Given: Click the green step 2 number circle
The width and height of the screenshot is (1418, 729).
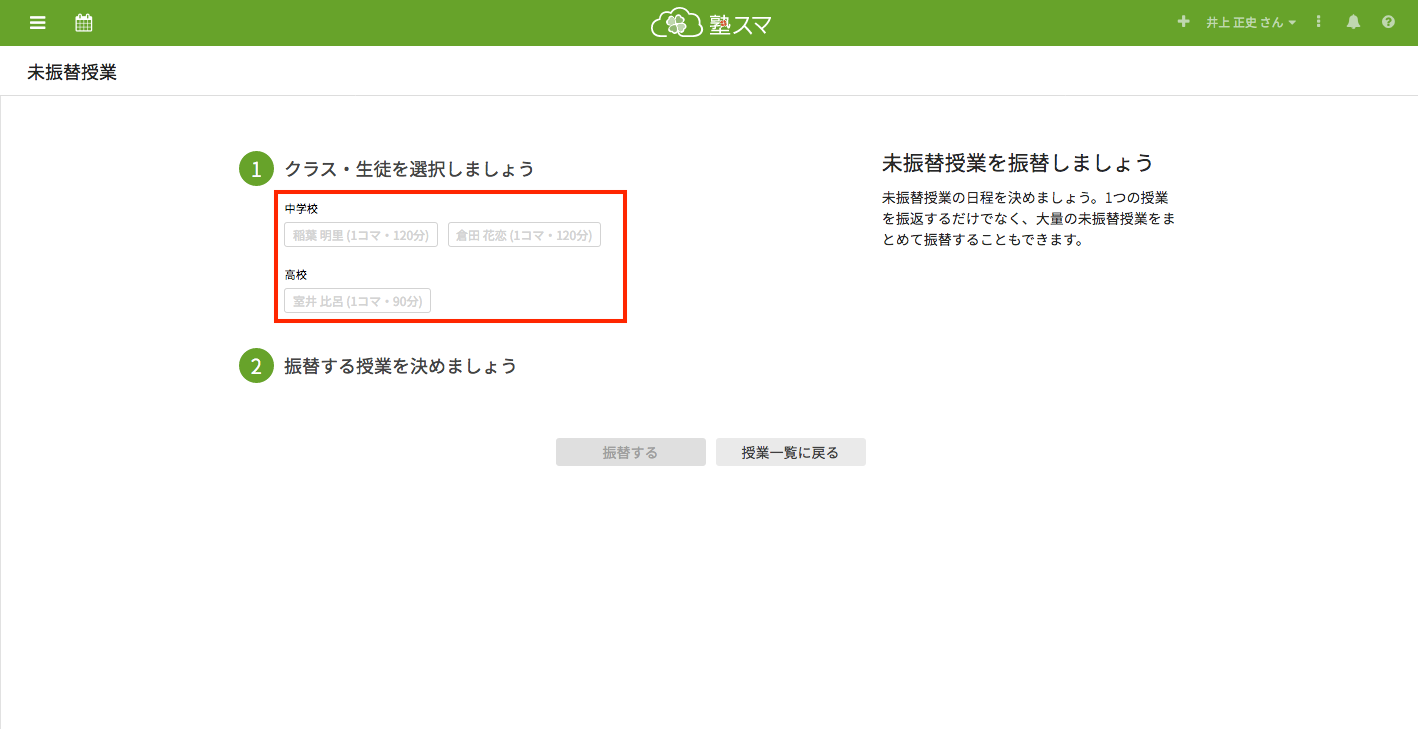Looking at the screenshot, I should 256,366.
